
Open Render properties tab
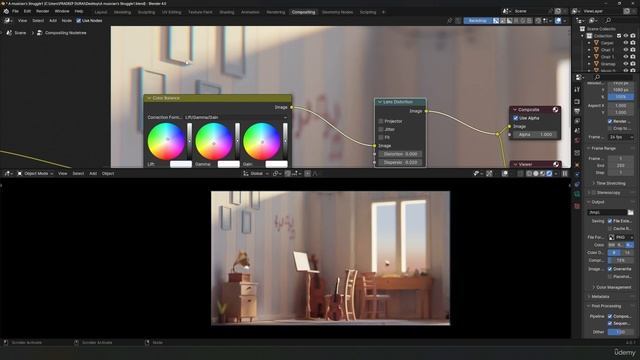[577, 101]
